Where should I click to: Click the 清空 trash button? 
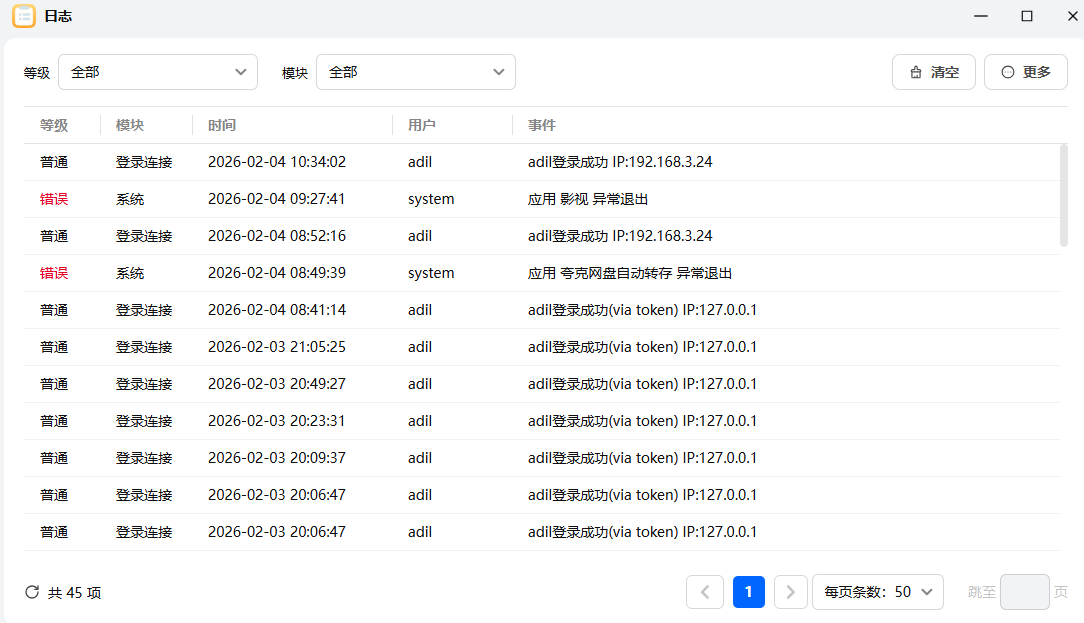click(933, 72)
